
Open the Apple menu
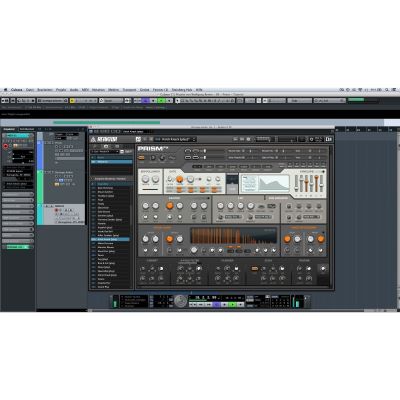[x=5, y=90]
